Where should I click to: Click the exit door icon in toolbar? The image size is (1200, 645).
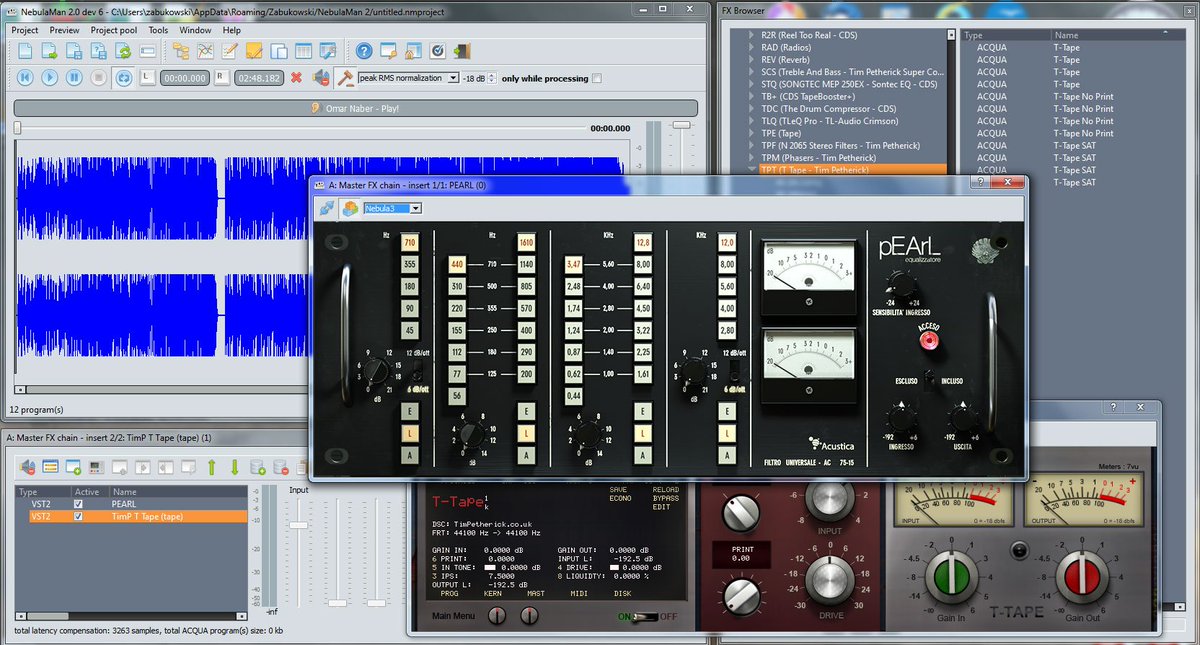pyautogui.click(x=461, y=50)
